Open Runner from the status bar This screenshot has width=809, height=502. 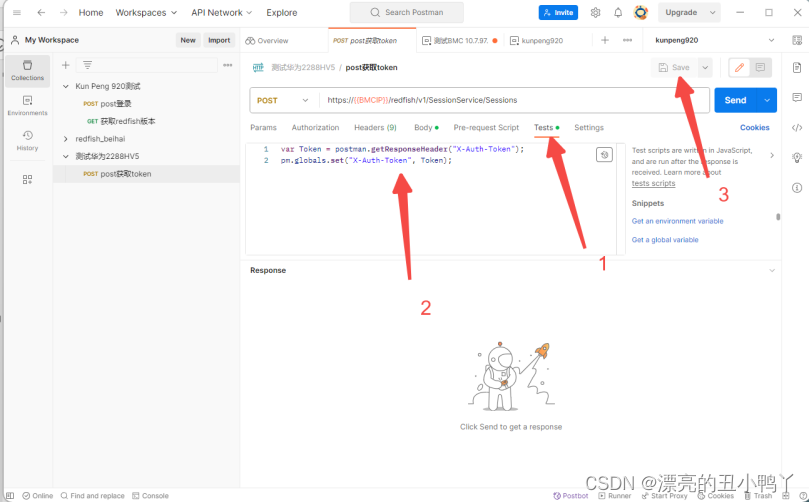(614, 496)
